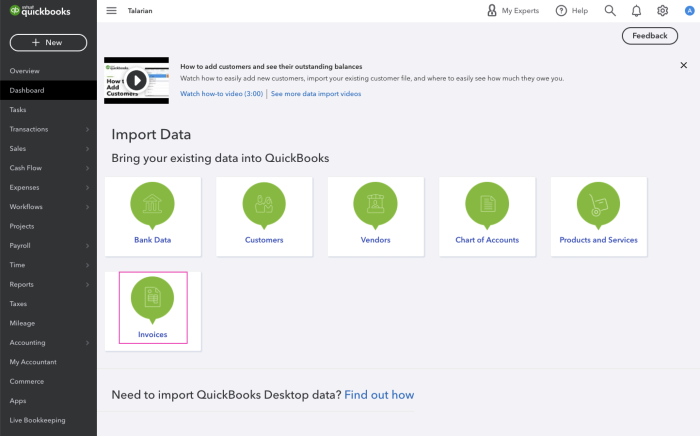The image size is (700, 437).
Task: Expand Time submenu chevron
Action: [88, 265]
